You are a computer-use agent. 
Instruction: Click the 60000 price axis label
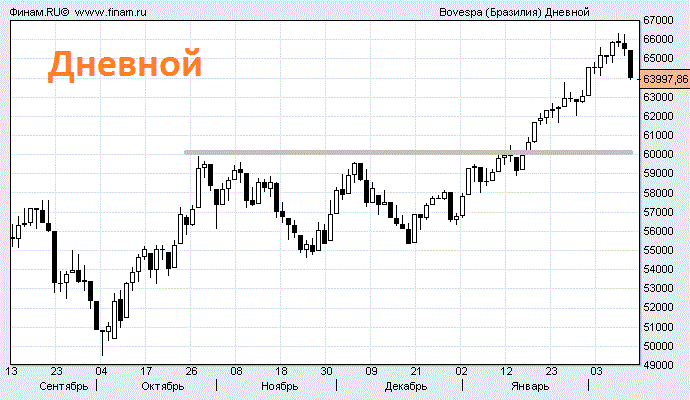pyautogui.click(x=657, y=155)
